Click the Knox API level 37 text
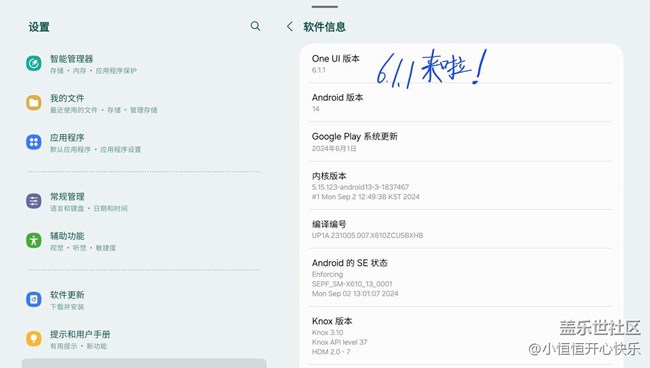 [340, 342]
